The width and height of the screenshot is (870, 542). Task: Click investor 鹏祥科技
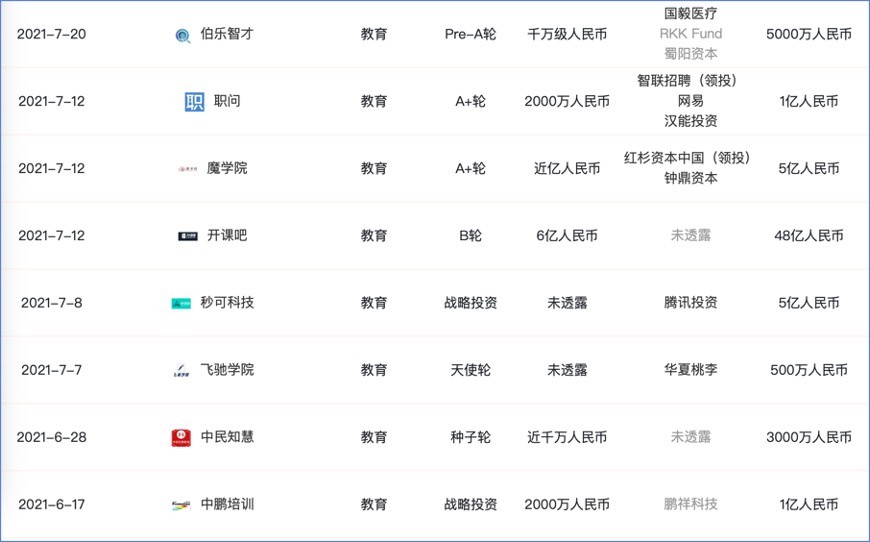(x=691, y=504)
